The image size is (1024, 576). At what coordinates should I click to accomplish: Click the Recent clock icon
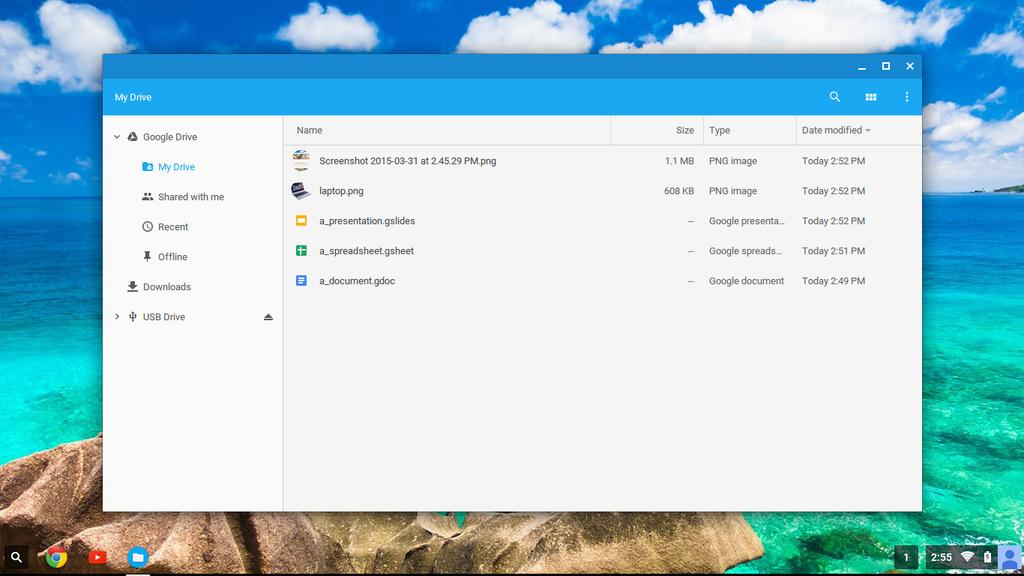[x=148, y=227]
